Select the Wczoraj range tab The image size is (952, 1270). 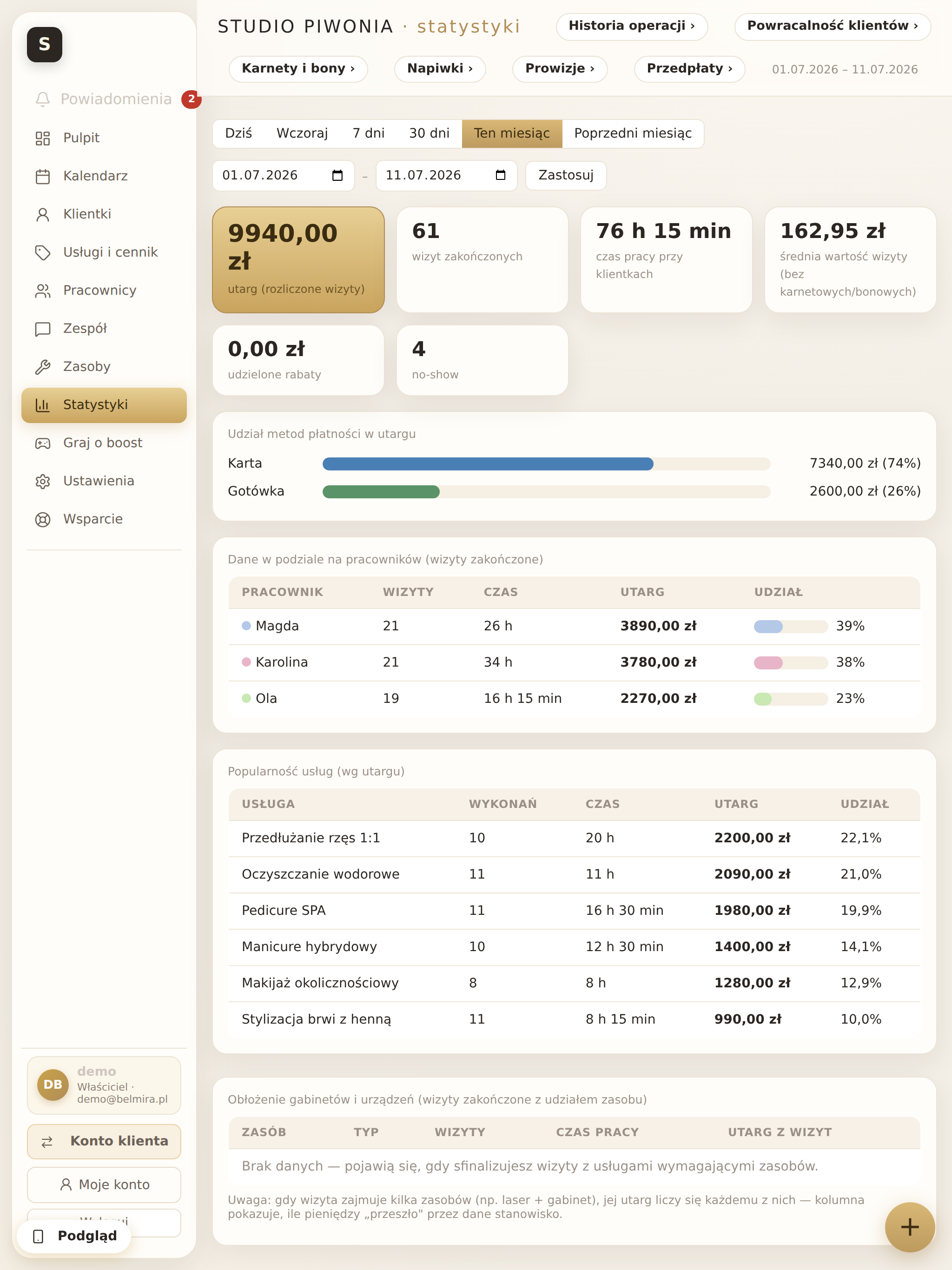point(302,133)
